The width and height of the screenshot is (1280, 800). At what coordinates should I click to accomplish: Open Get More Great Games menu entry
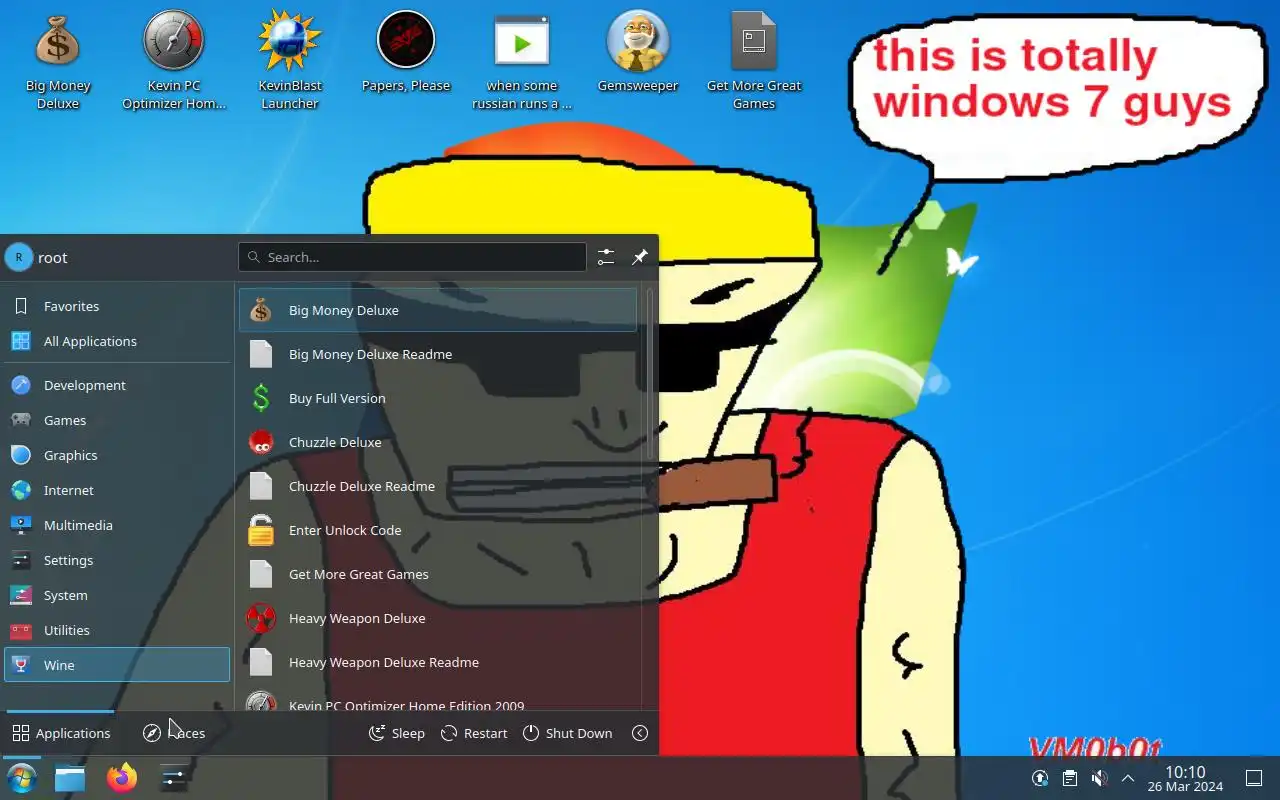[438, 574]
